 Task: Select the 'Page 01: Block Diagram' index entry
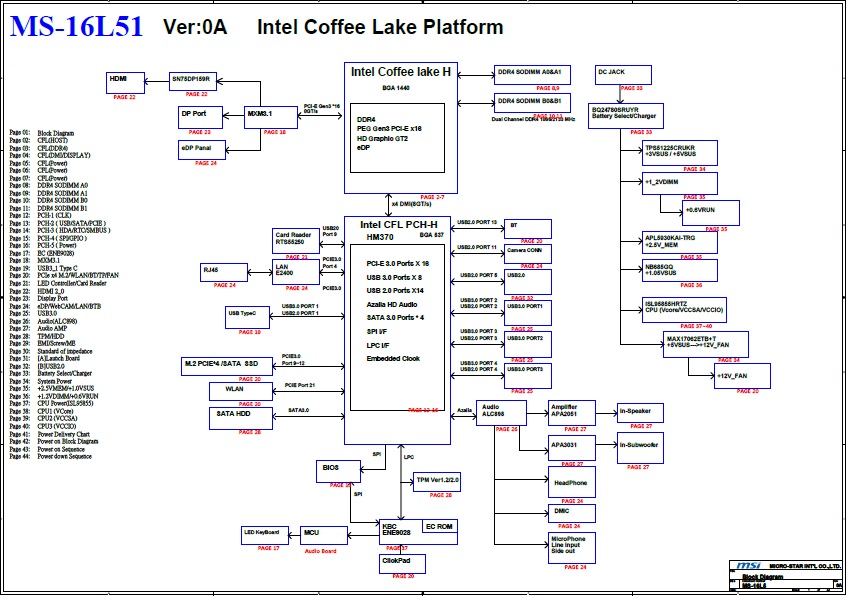[x=42, y=133]
